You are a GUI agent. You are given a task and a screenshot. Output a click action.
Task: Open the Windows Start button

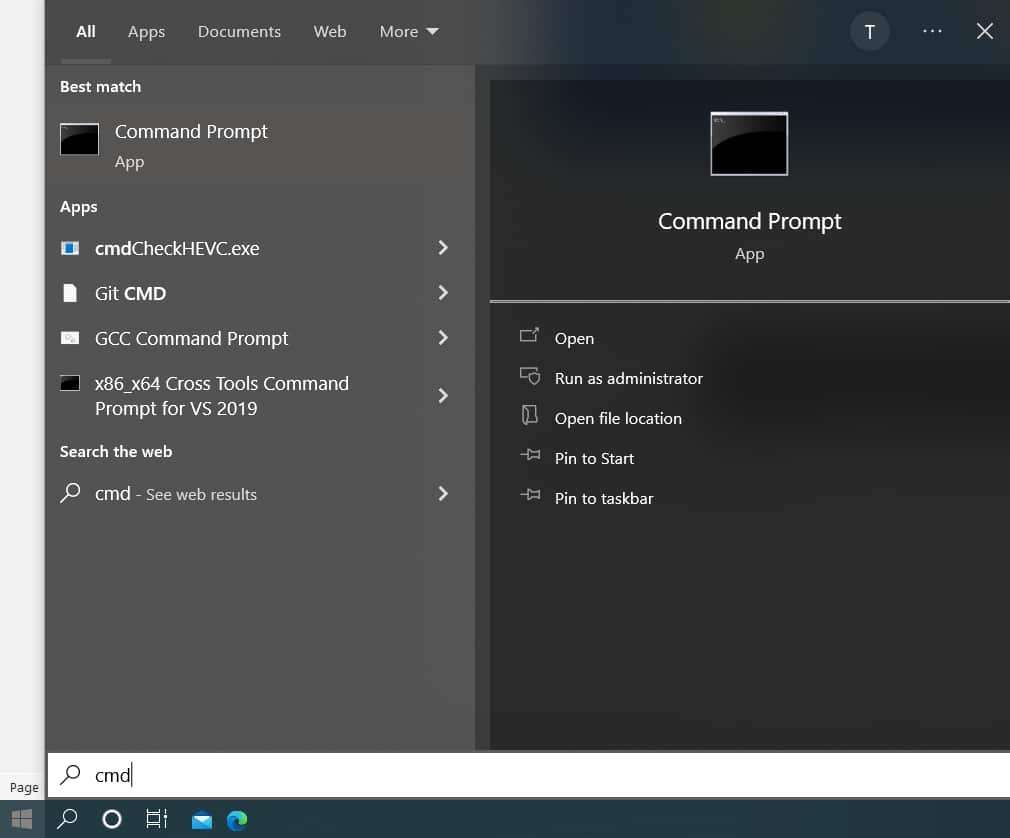(22, 819)
